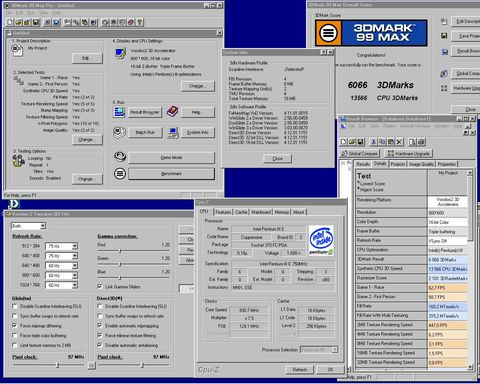
Task: Click the System Info computer icon
Action: click(173, 132)
